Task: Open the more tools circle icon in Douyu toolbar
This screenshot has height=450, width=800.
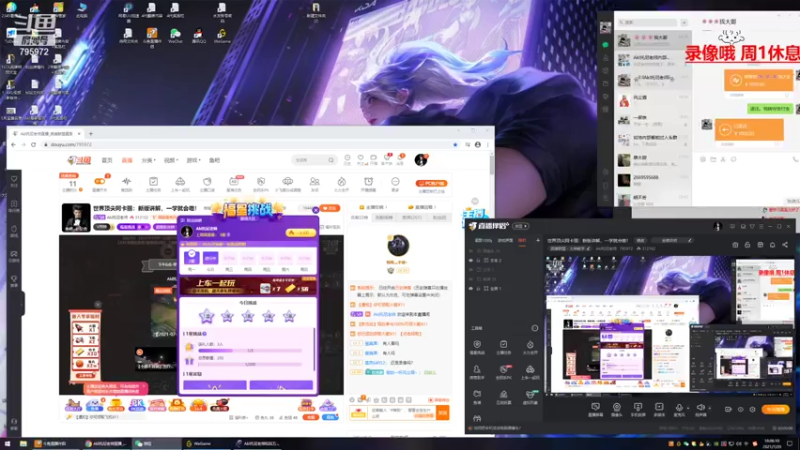Action: pyautogui.click(x=395, y=182)
